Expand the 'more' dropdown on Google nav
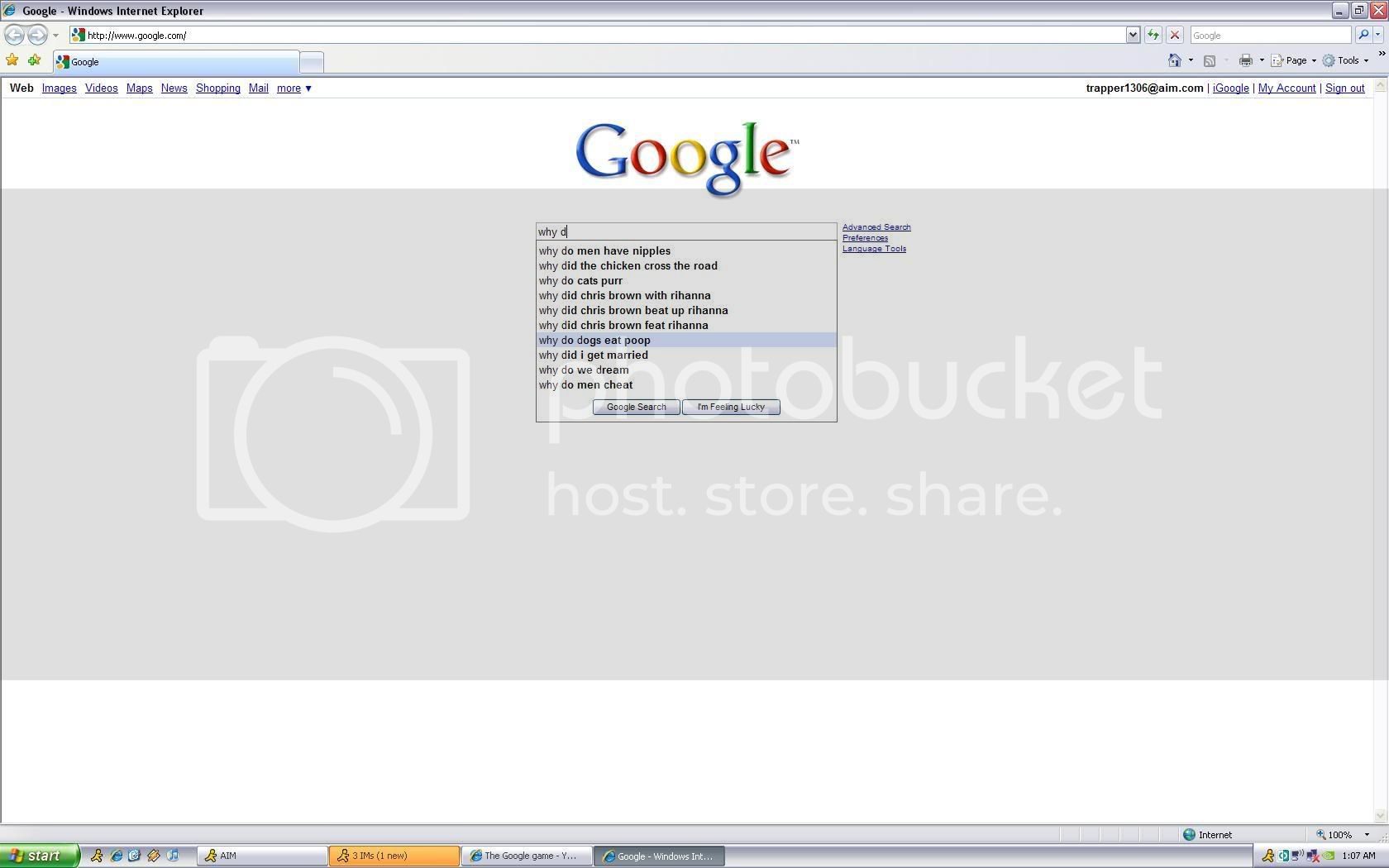 [294, 88]
